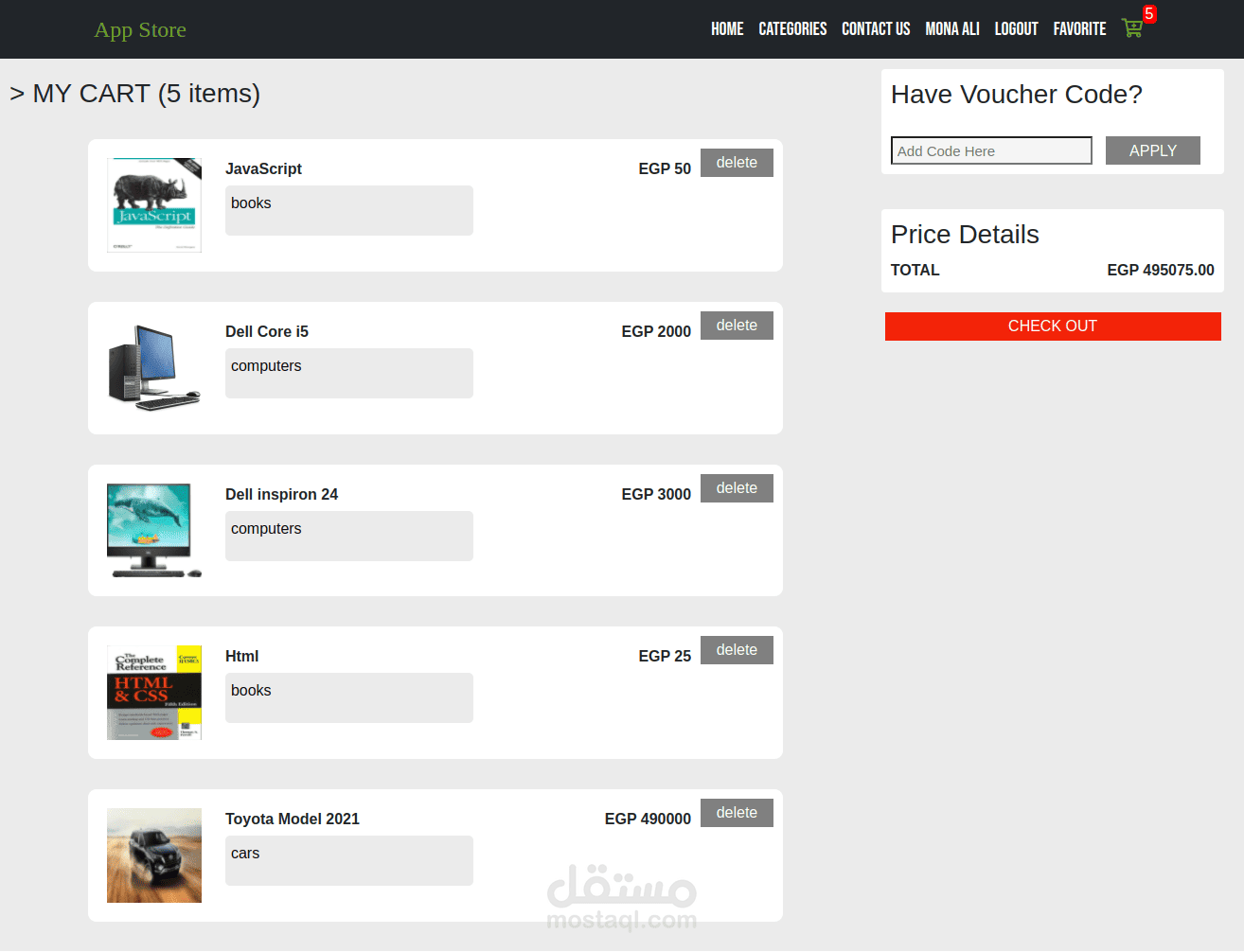
Task: Click the EGP 2000 price
Action: [656, 331]
